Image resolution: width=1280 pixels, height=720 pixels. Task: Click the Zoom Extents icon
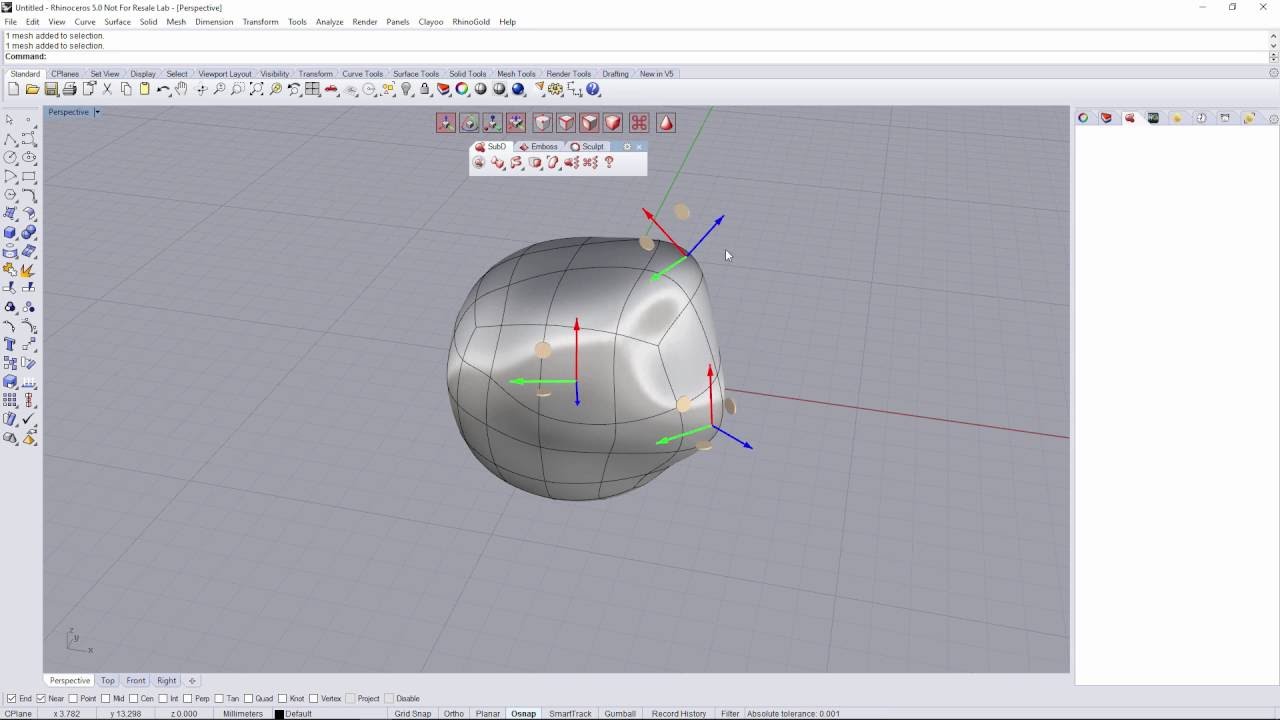[x=257, y=90]
